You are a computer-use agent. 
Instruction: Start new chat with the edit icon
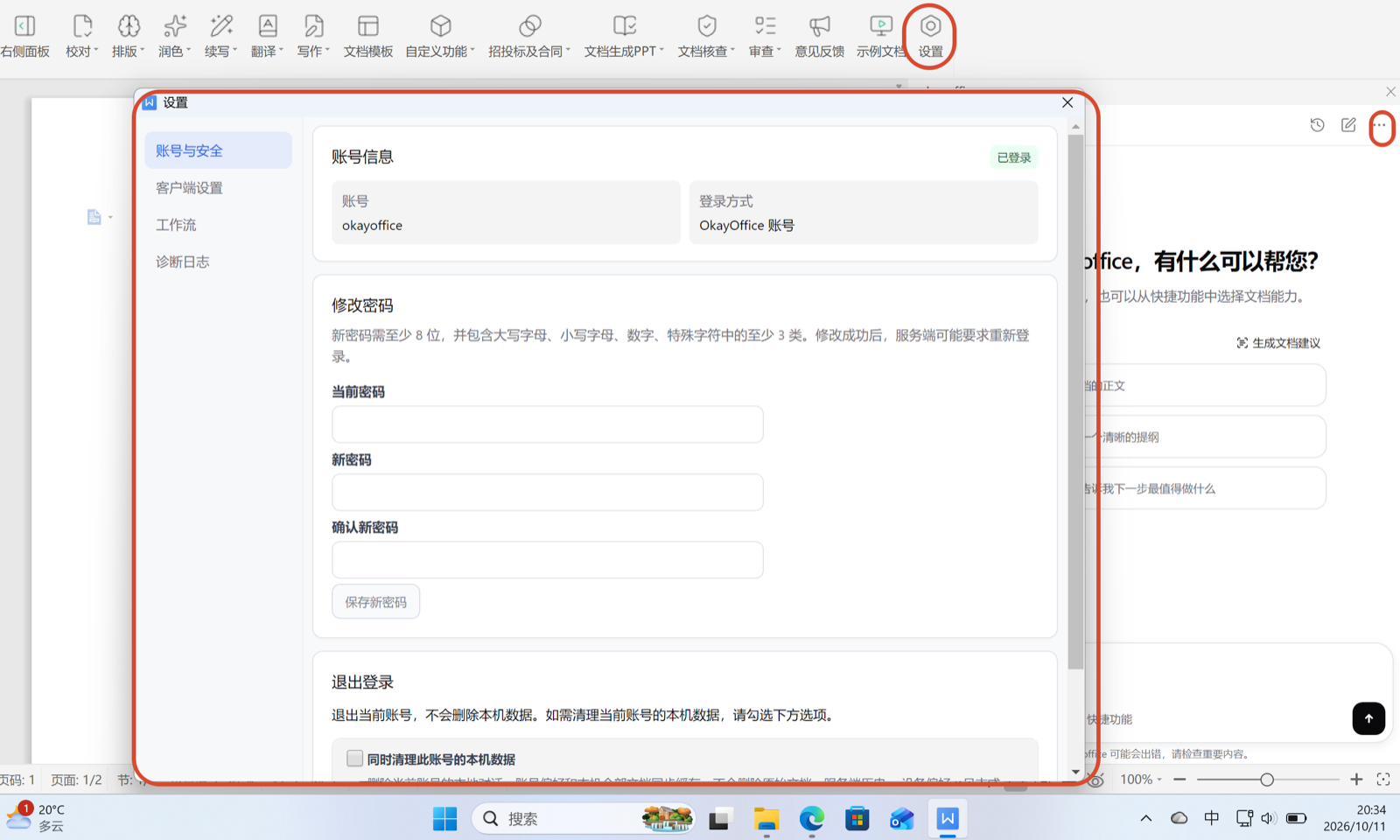(1348, 125)
